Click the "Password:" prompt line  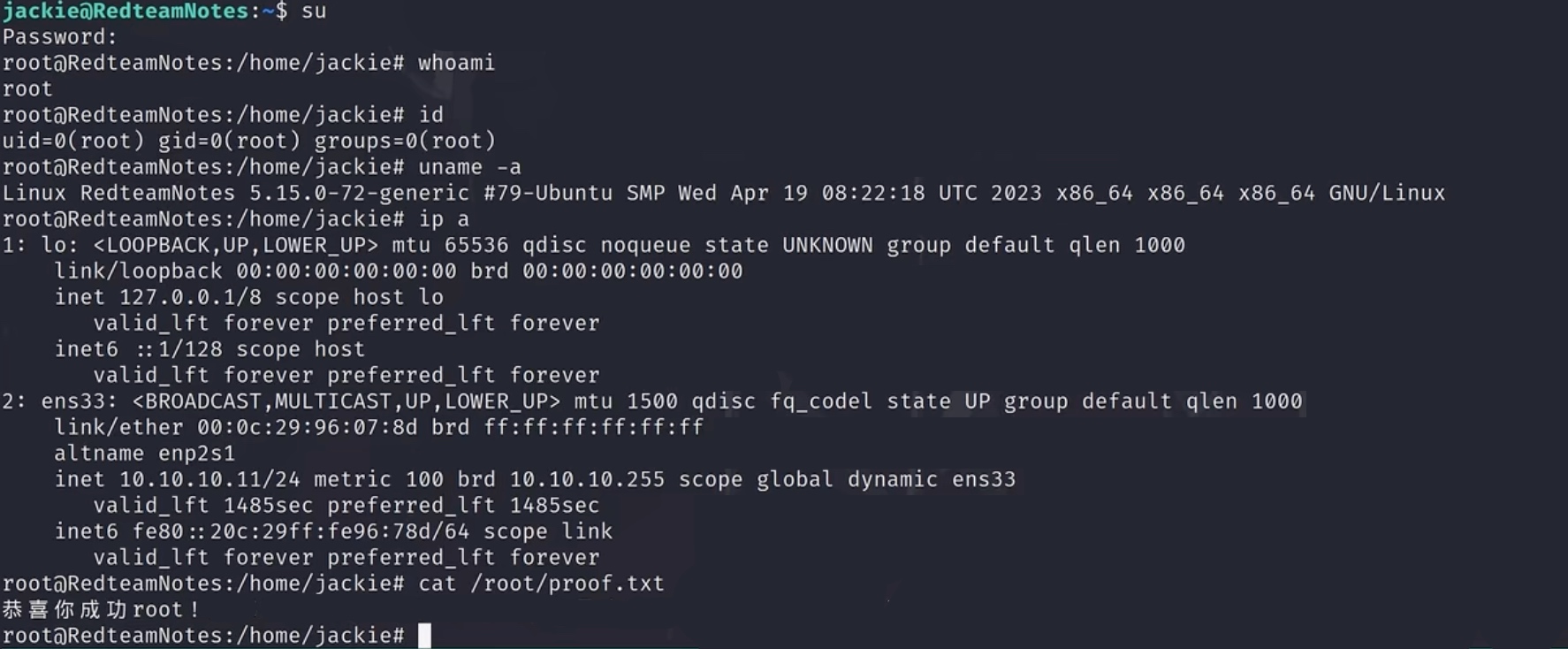[x=59, y=37]
